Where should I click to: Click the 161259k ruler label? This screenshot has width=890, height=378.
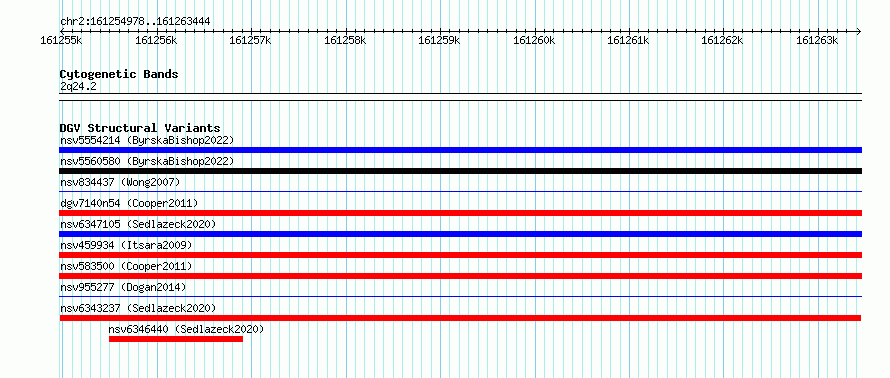439,41
